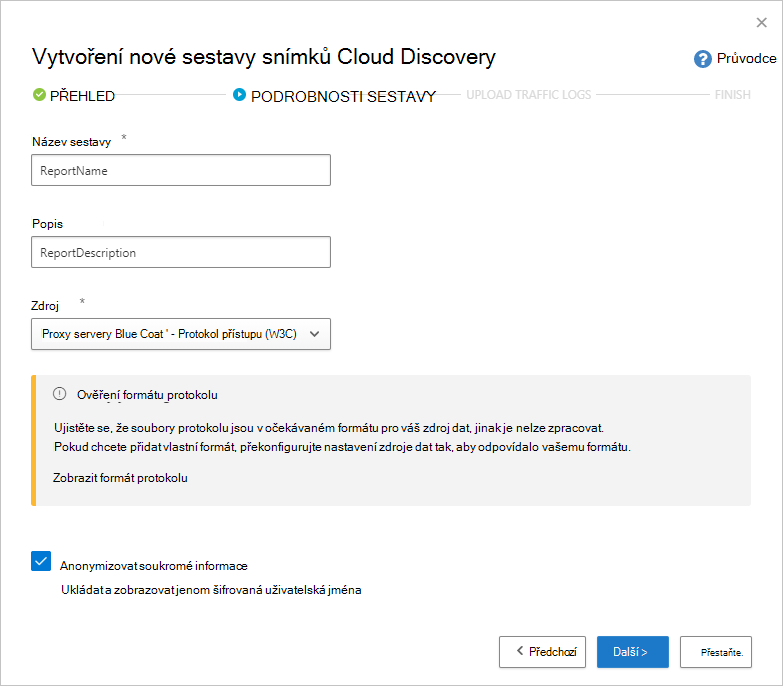The image size is (783, 686).
Task: Close the dialog with the X icon
Action: pos(761,22)
